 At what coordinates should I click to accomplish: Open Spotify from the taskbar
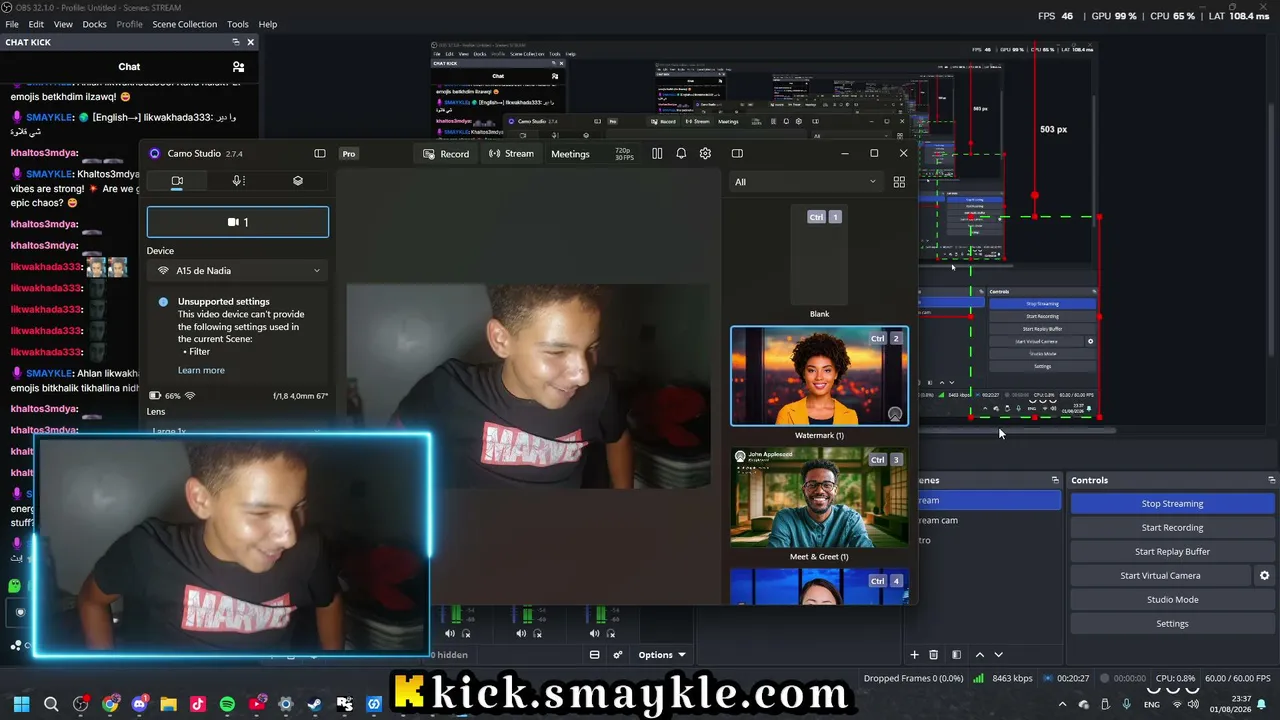(x=227, y=704)
